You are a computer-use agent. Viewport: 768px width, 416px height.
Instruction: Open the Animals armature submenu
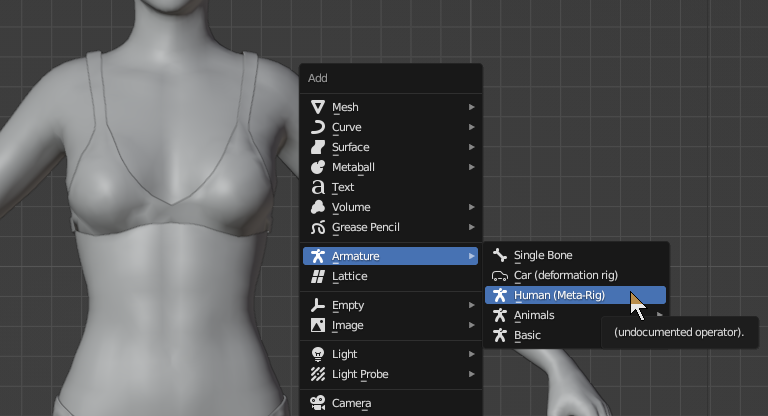coord(576,315)
